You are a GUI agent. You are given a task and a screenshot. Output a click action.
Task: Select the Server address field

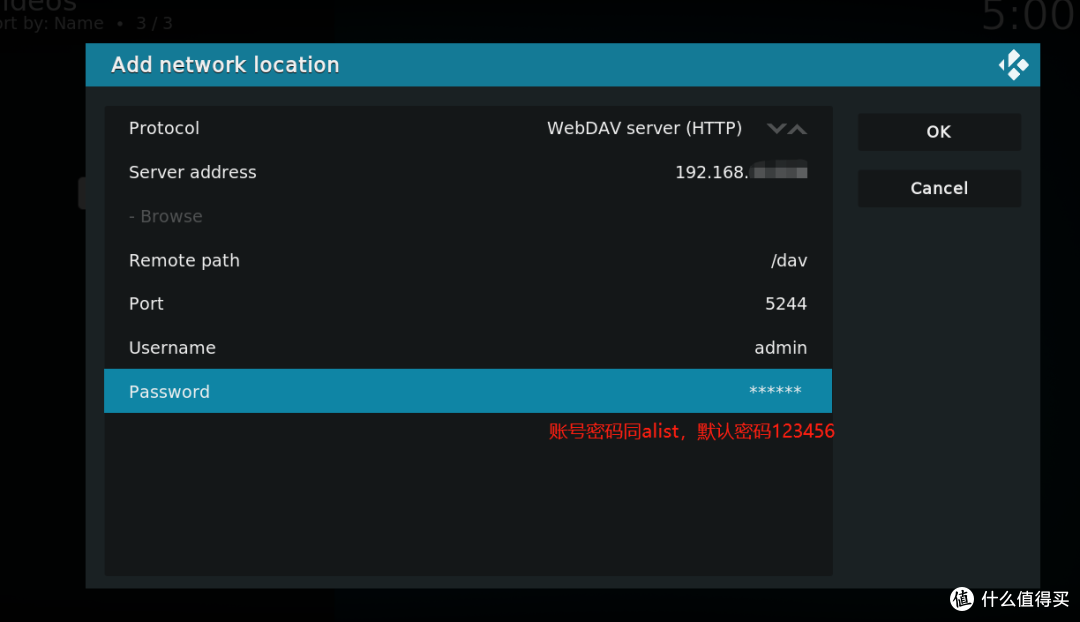pyautogui.click(x=192, y=172)
